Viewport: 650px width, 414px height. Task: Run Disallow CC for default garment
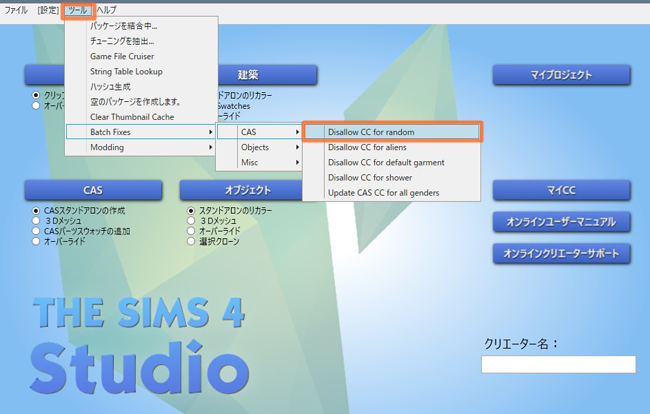click(392, 162)
